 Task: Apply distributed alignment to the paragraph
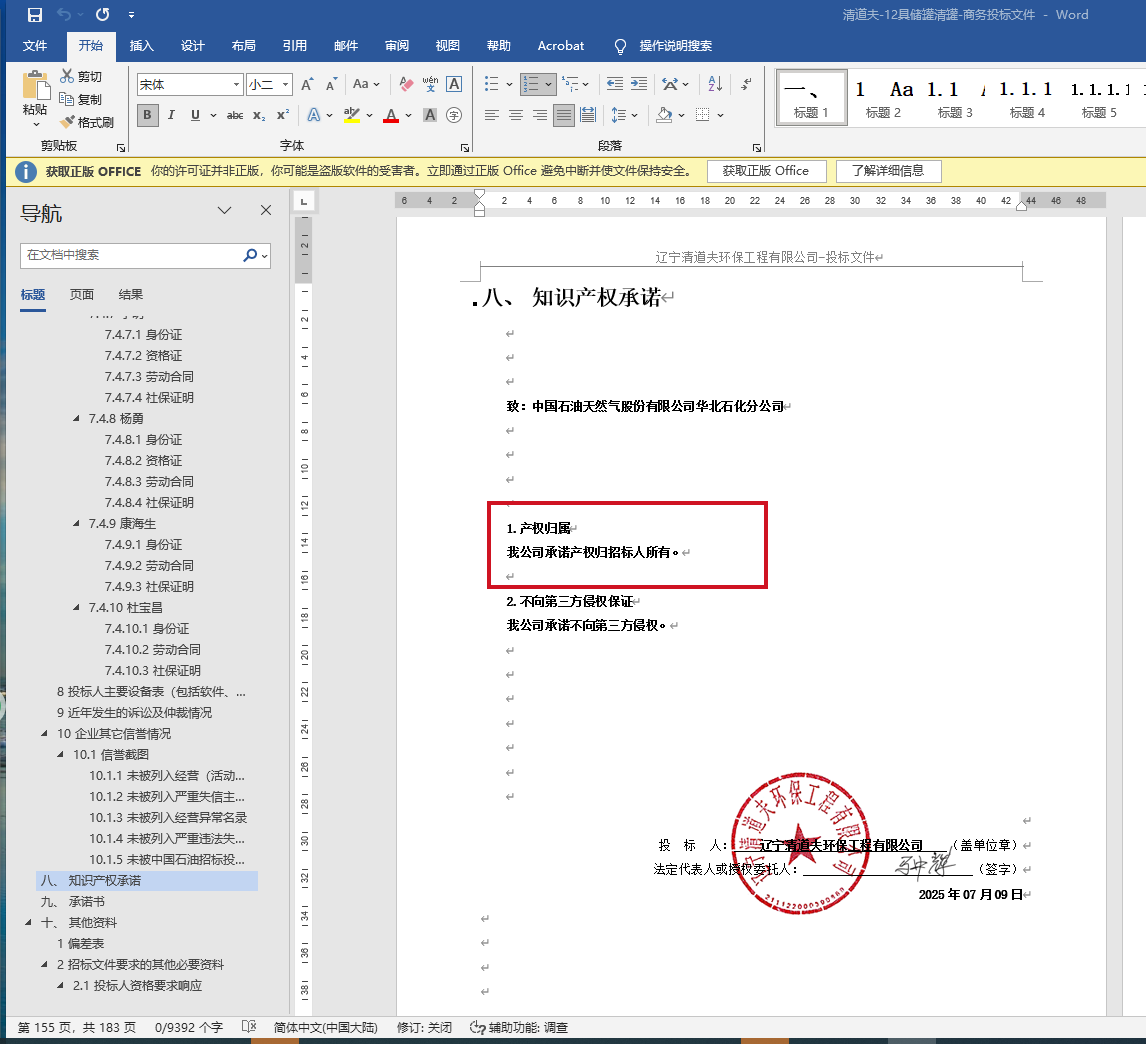pos(588,115)
